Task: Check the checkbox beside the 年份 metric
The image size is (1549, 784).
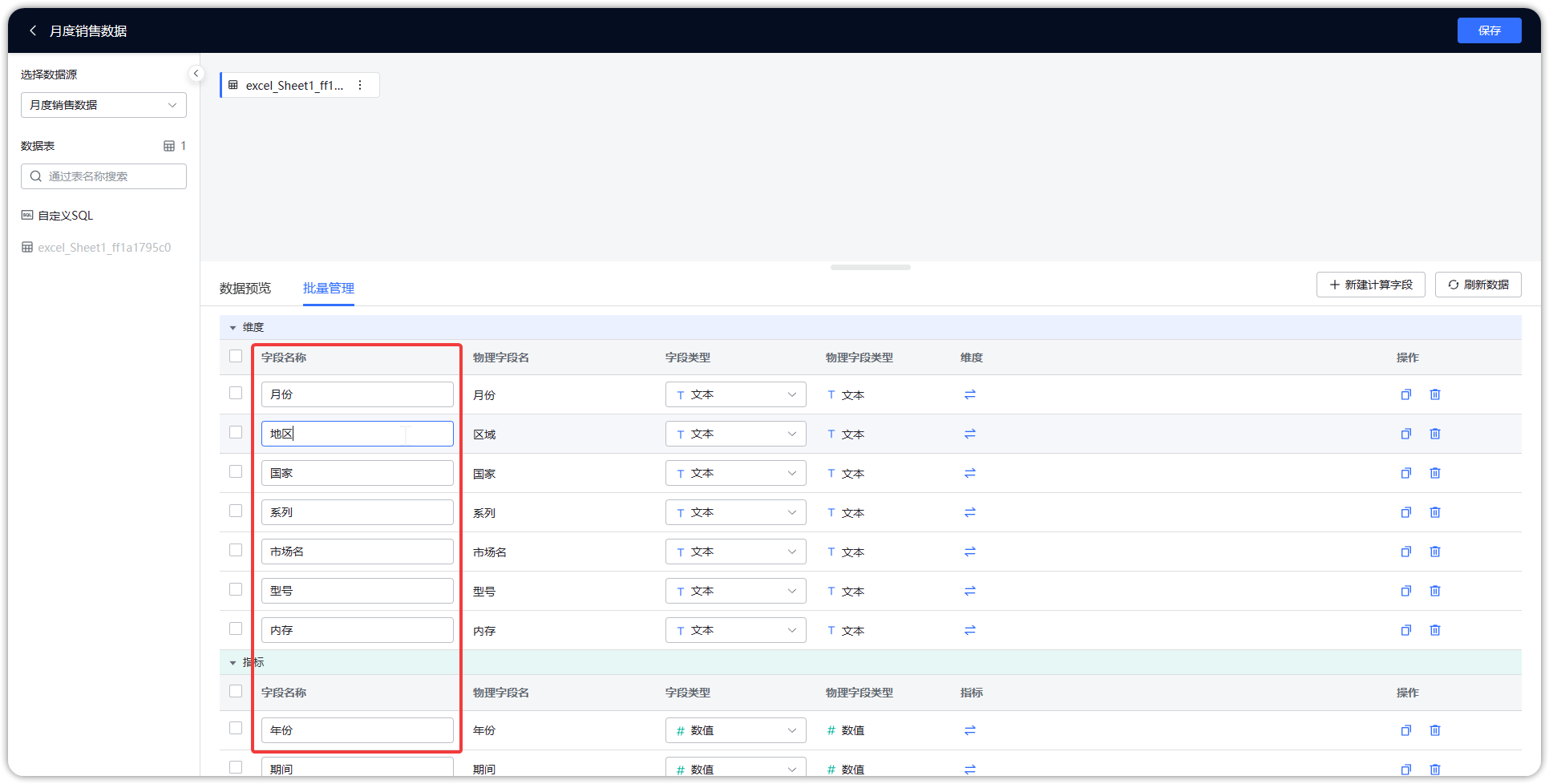Action: click(235, 728)
